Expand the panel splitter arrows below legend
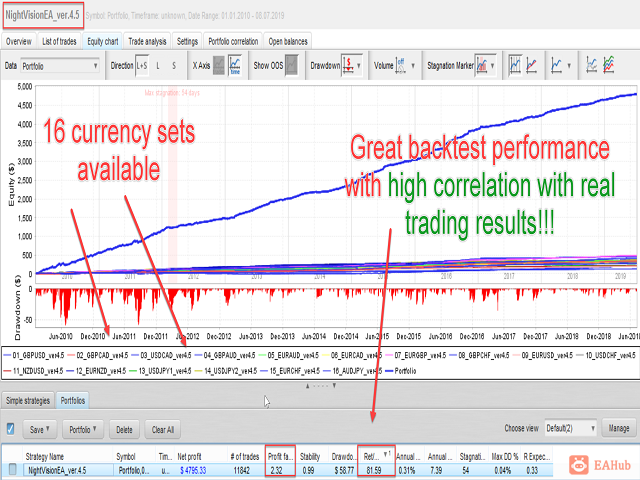The width and height of the screenshot is (640, 480). 321,385
